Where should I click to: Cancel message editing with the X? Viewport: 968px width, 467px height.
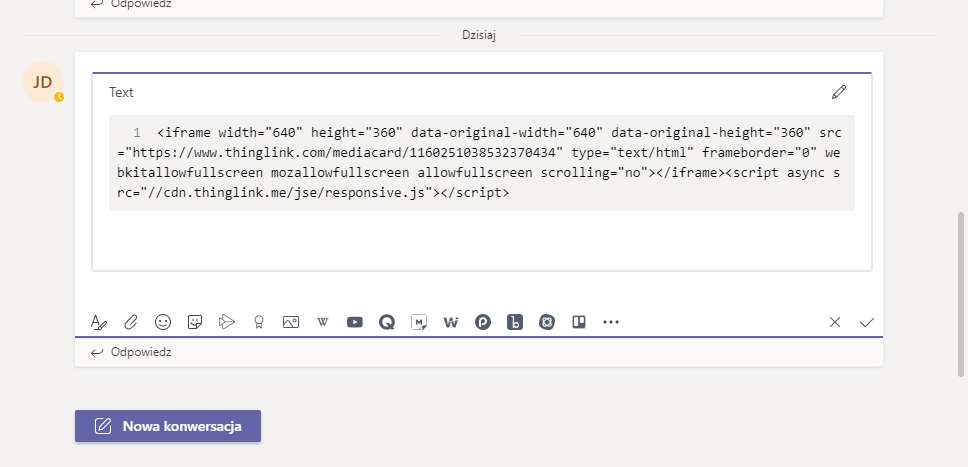[835, 322]
